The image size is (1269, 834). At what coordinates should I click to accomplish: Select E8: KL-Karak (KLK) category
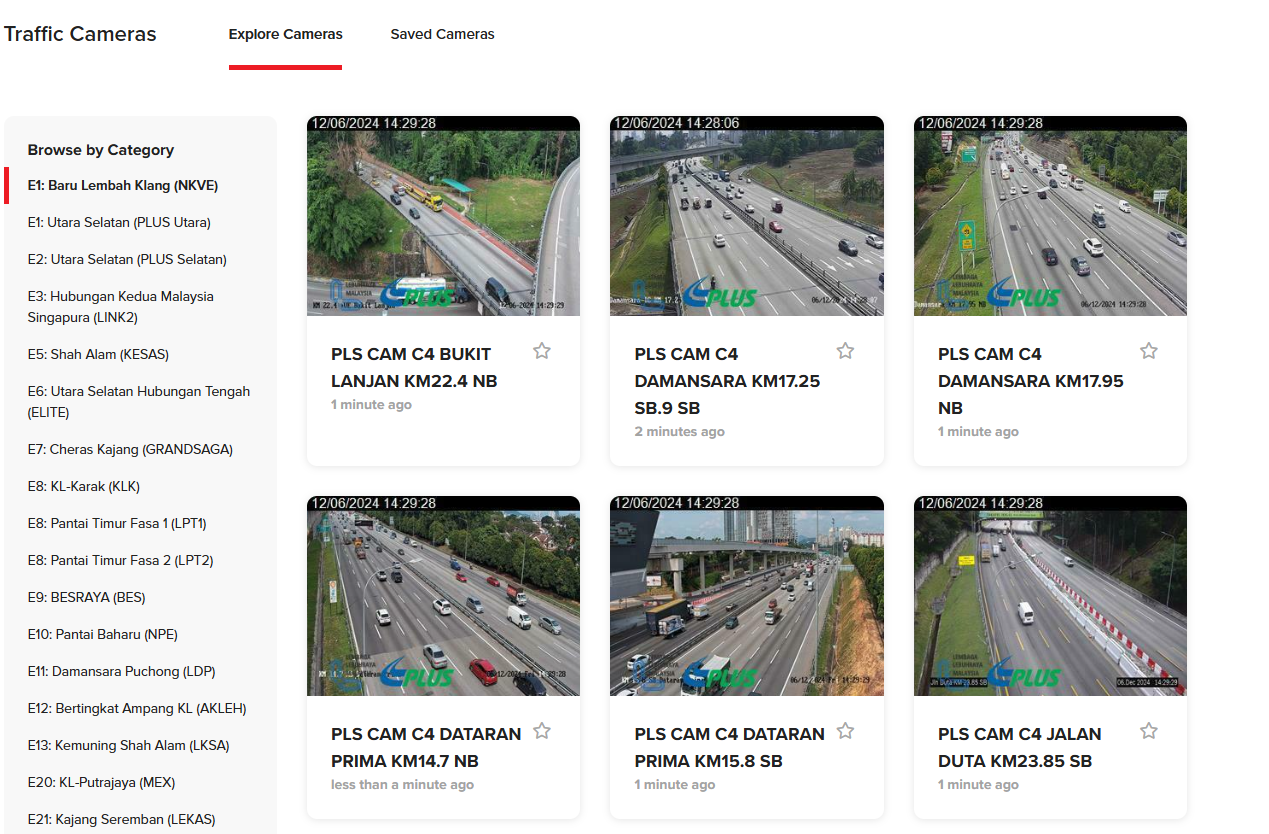83,487
